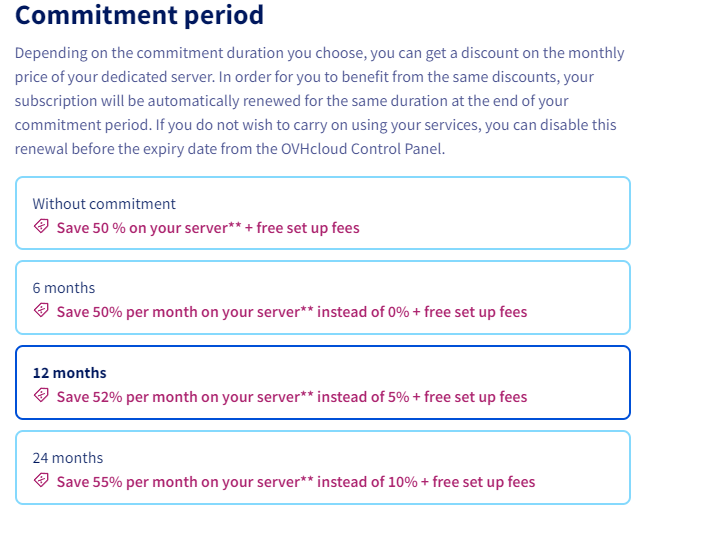Select the Without commitment option card

[323, 213]
